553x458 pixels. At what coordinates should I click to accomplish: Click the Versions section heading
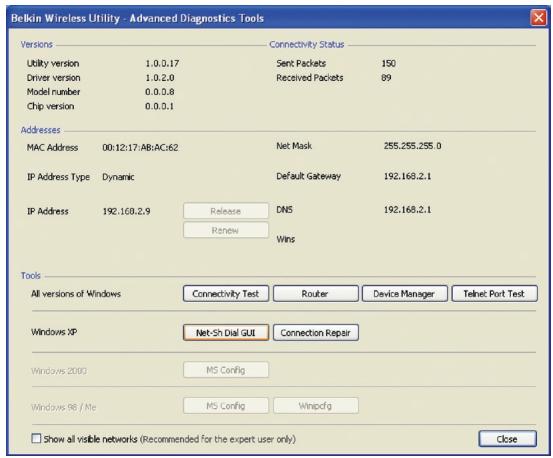tap(37, 44)
